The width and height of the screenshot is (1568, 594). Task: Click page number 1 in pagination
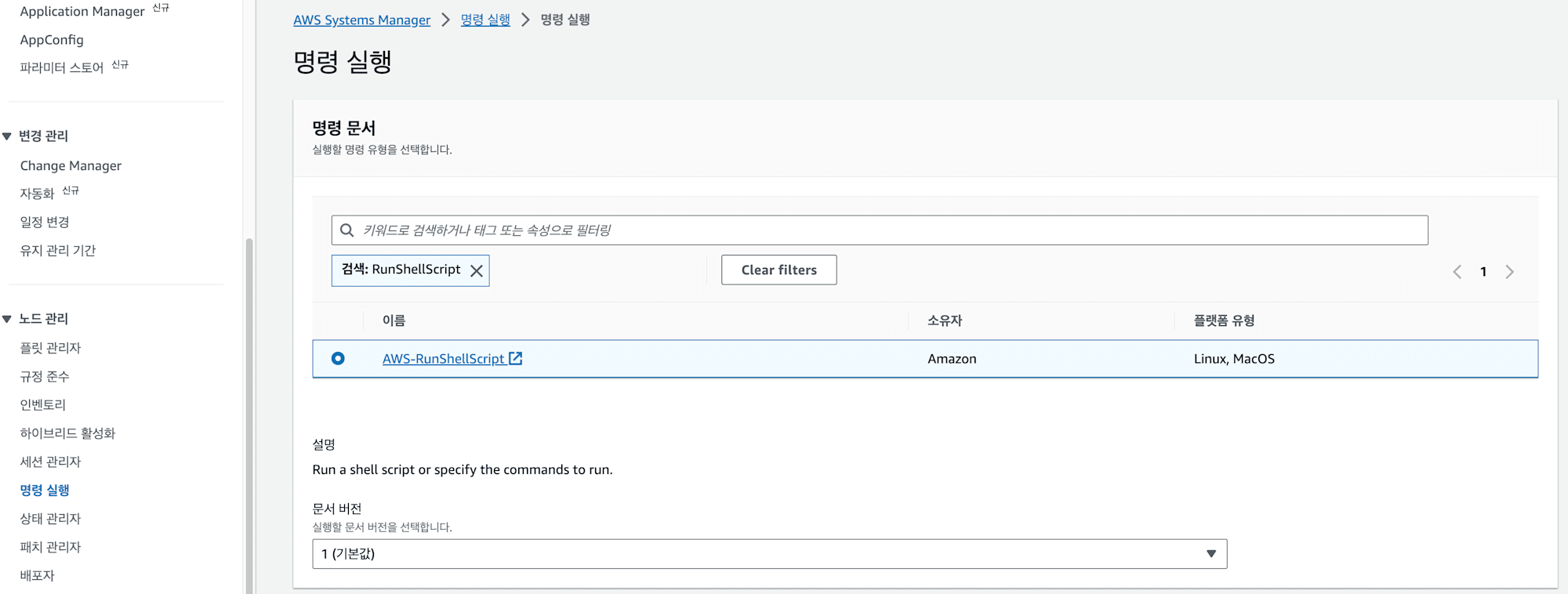tap(1483, 272)
